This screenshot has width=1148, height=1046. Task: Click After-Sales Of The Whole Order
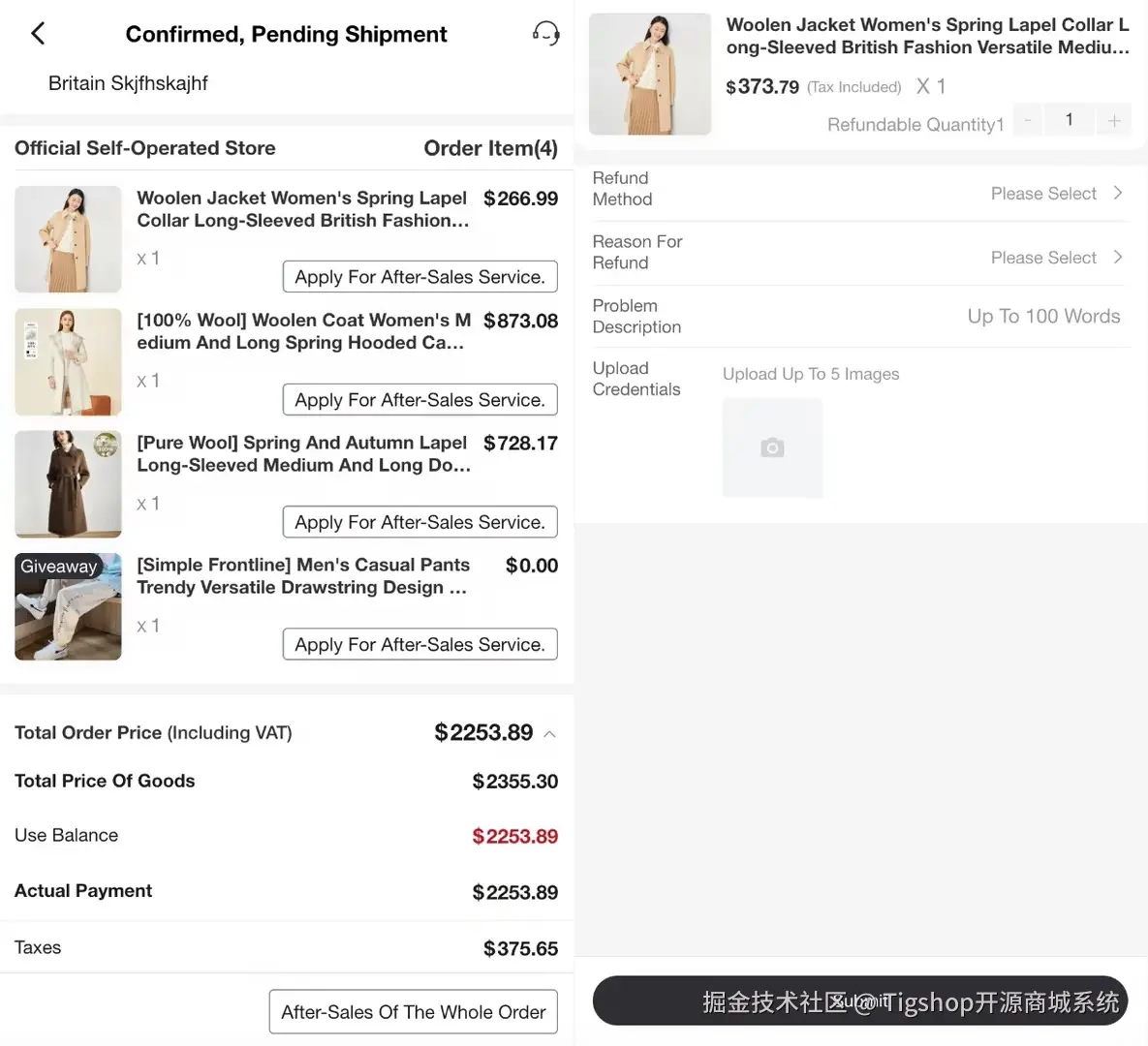[413, 1012]
